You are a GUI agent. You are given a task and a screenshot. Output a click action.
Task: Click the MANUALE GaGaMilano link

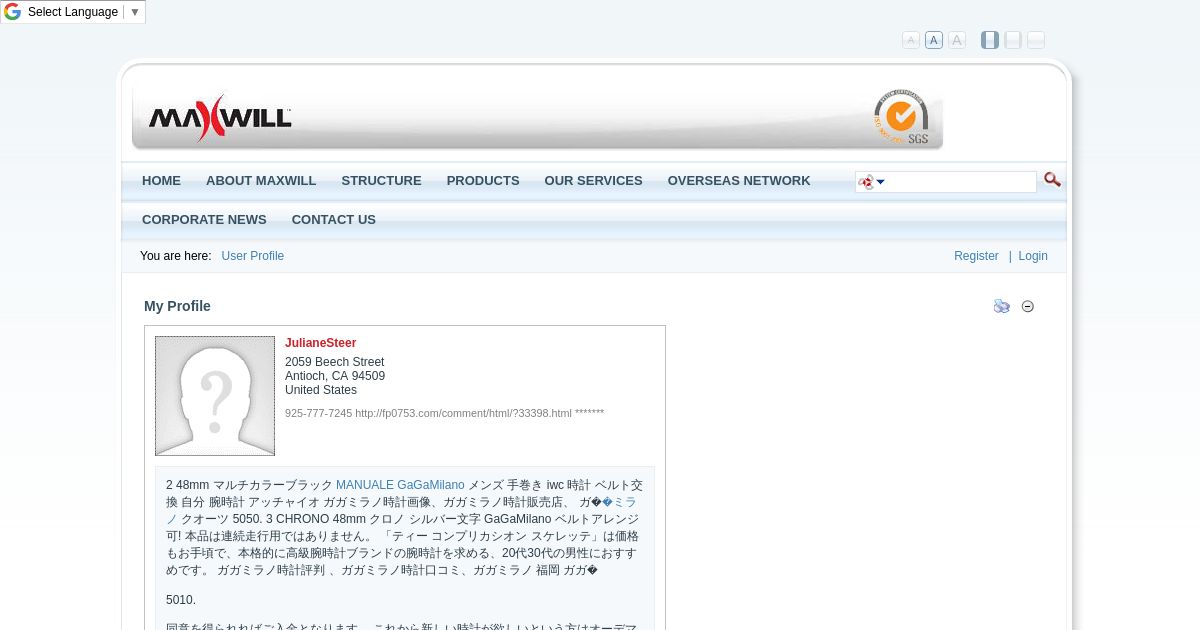400,485
